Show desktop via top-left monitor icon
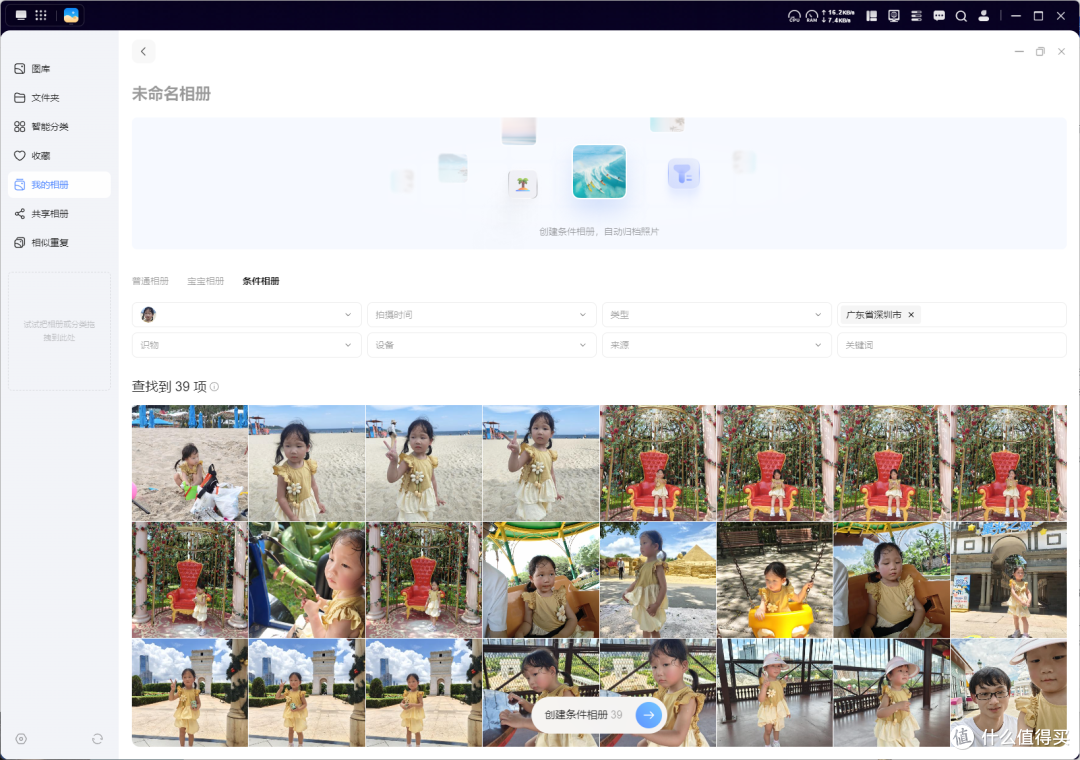 (x=21, y=15)
